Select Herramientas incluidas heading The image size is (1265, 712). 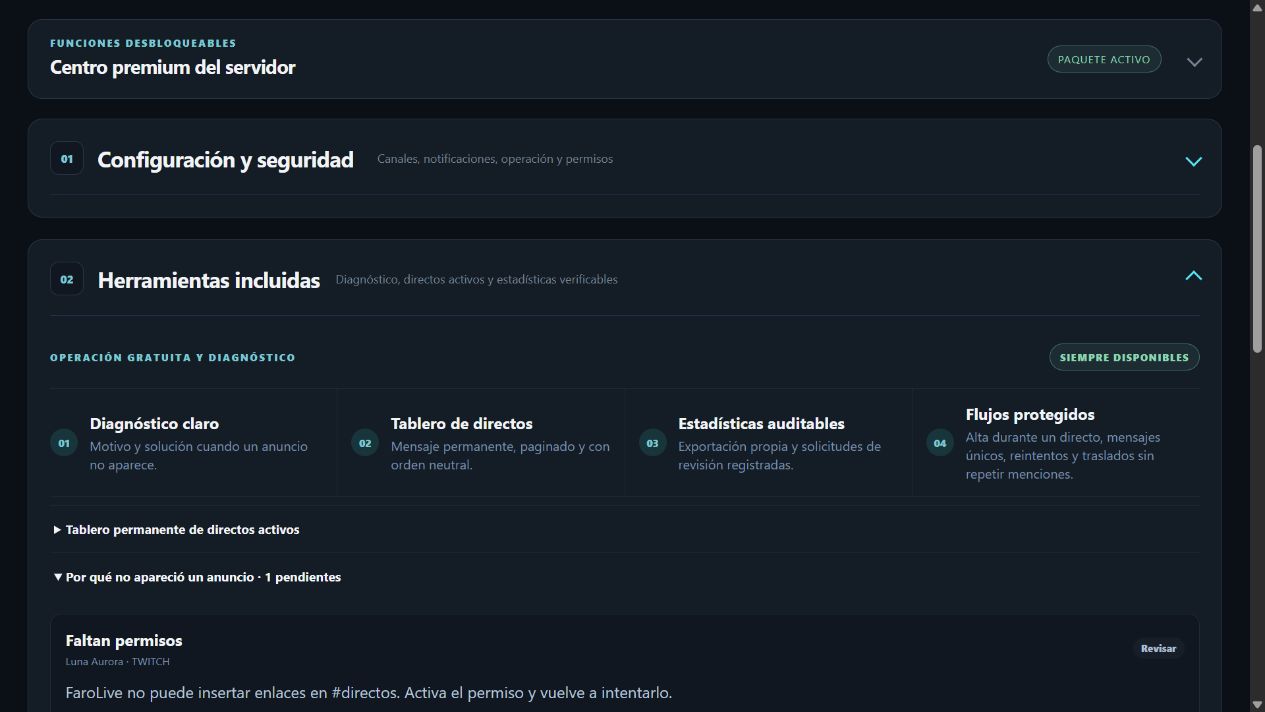tap(209, 281)
